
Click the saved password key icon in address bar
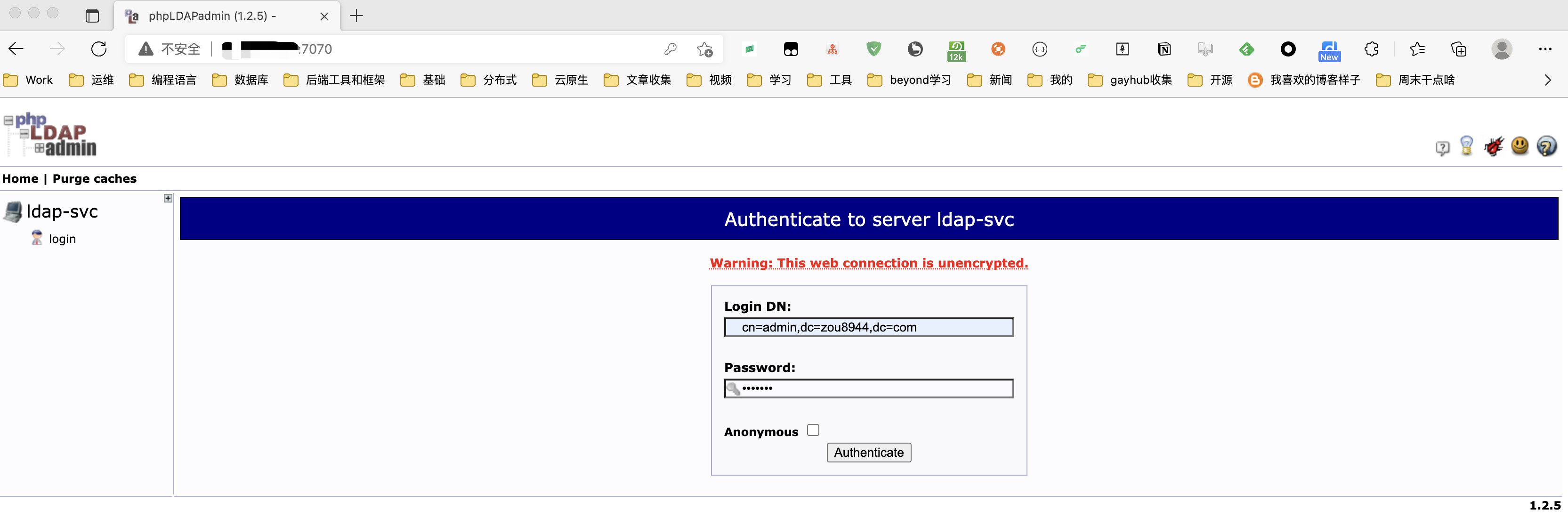click(670, 49)
